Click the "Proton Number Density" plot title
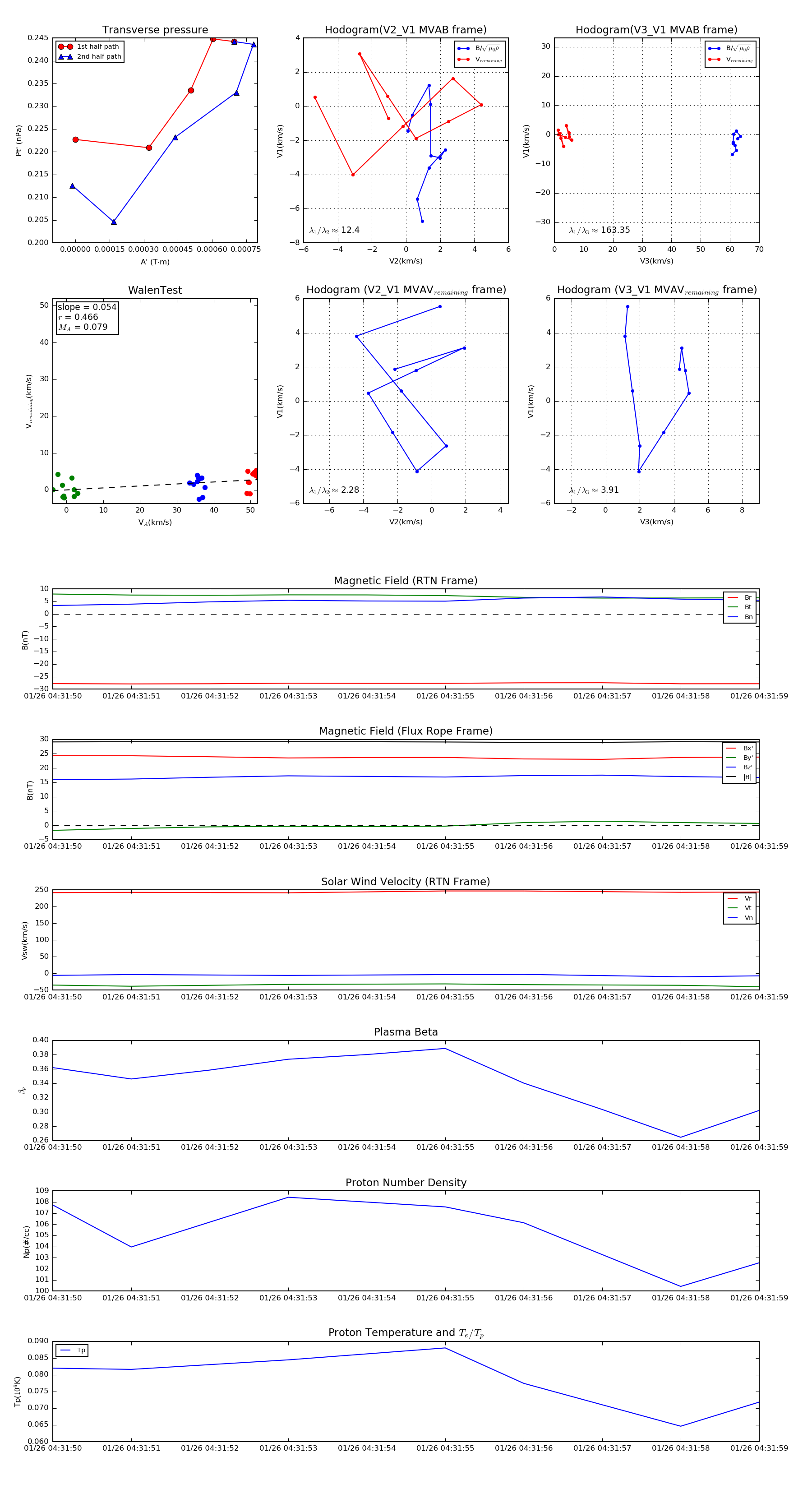 click(406, 1183)
